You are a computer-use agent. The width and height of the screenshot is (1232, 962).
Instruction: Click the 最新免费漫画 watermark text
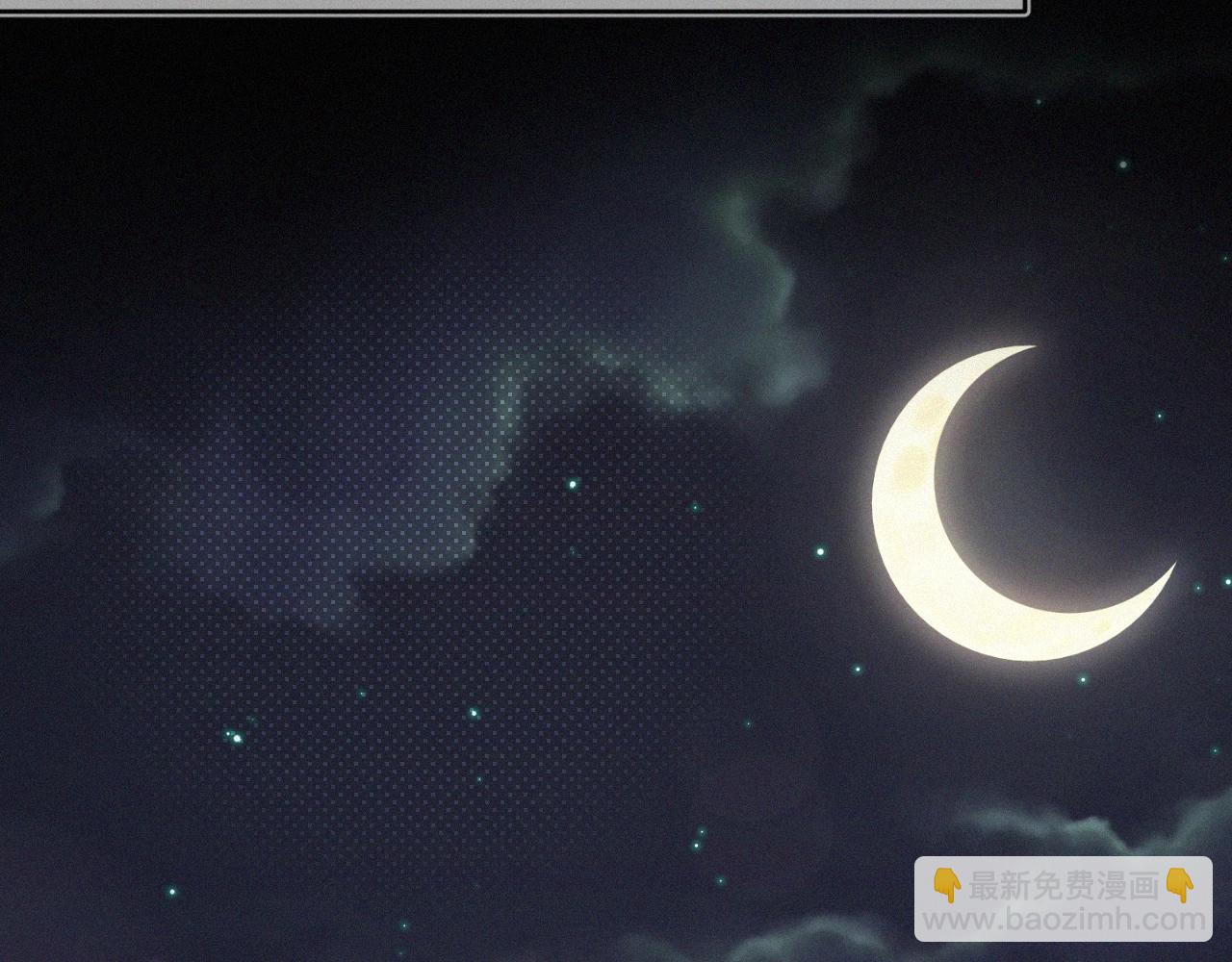(1064, 885)
